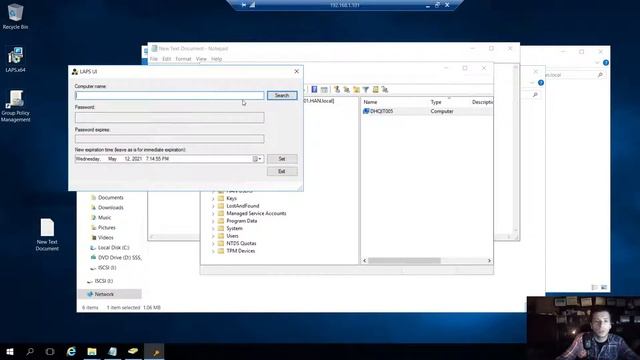Viewport: 640px width, 360px height.
Task: Click the filter funnel toolbar icon
Action: [366, 89]
